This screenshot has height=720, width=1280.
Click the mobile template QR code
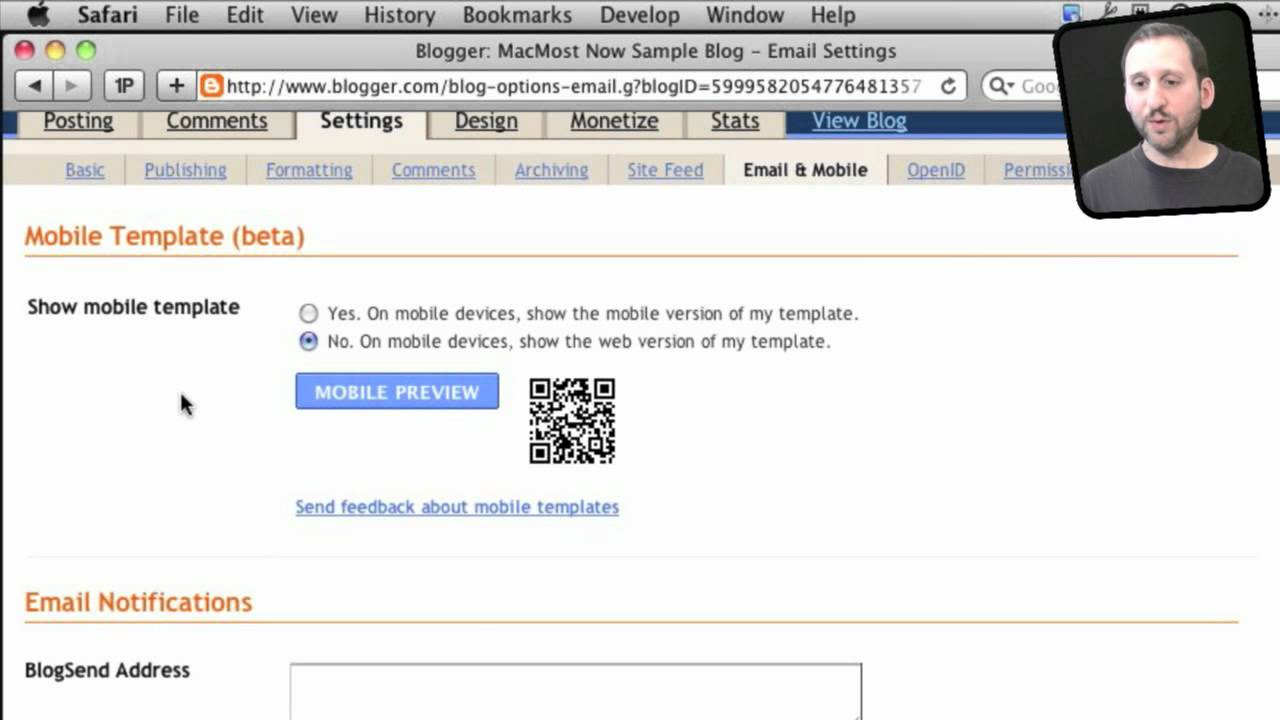coord(572,421)
